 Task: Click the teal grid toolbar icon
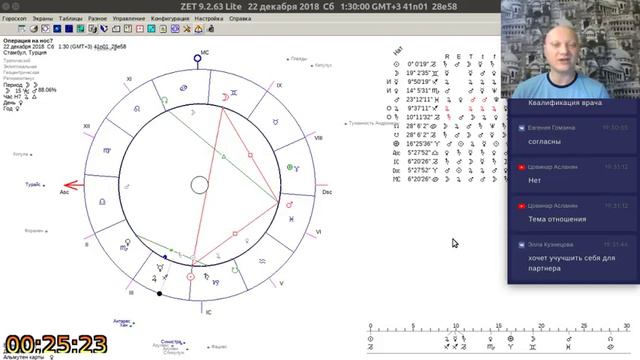(x=80, y=29)
